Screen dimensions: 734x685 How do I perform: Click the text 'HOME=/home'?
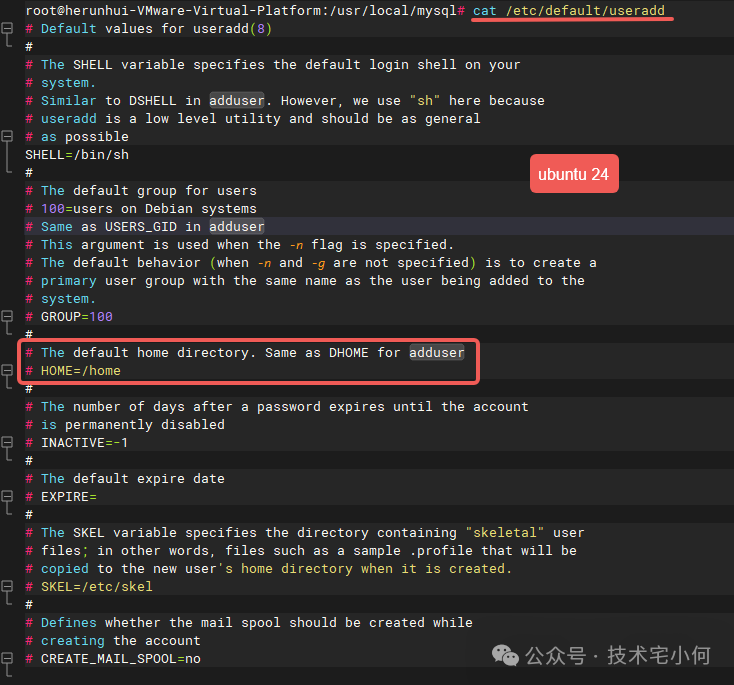pyautogui.click(x=81, y=370)
